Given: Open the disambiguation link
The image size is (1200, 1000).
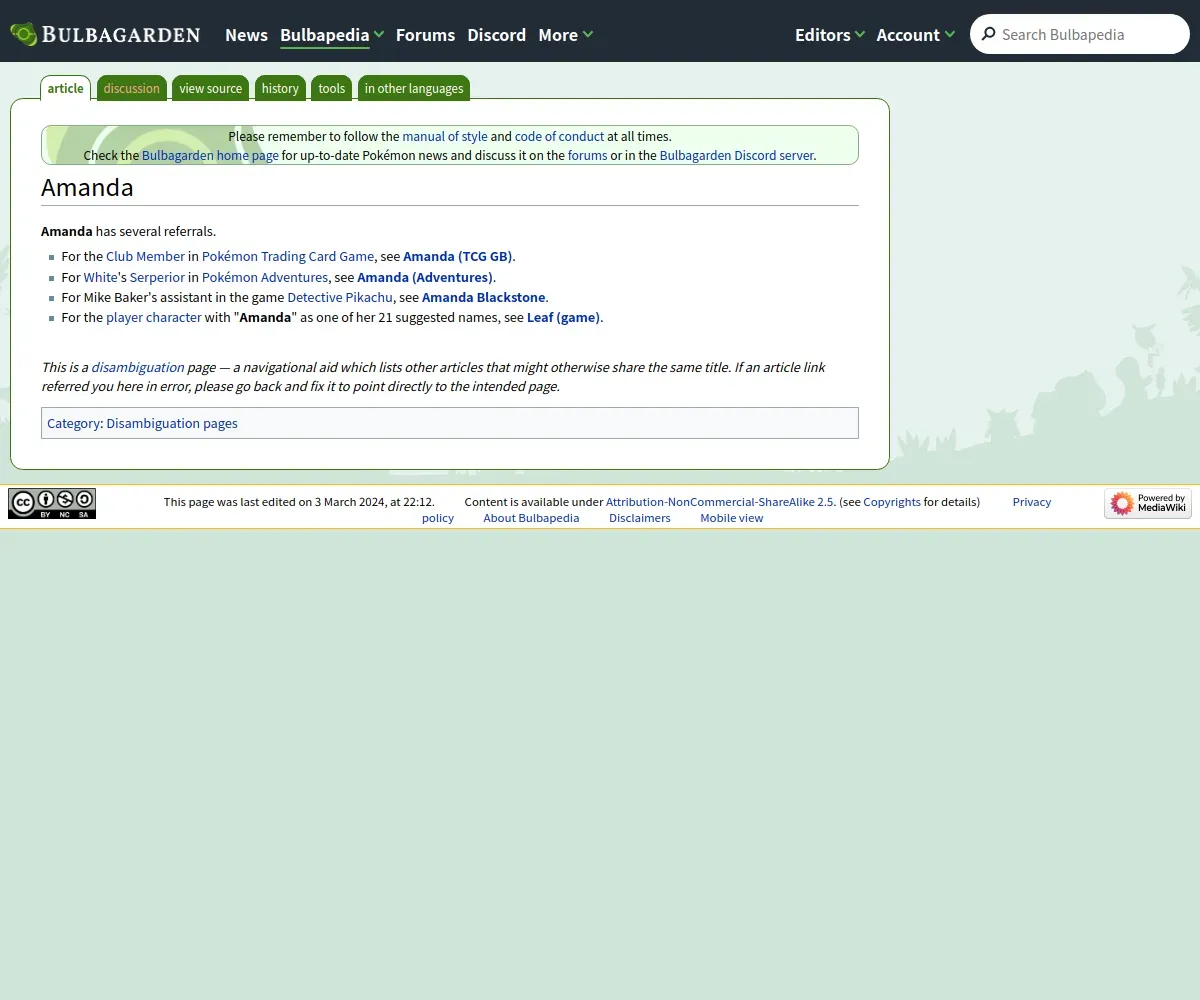Looking at the screenshot, I should point(138,367).
